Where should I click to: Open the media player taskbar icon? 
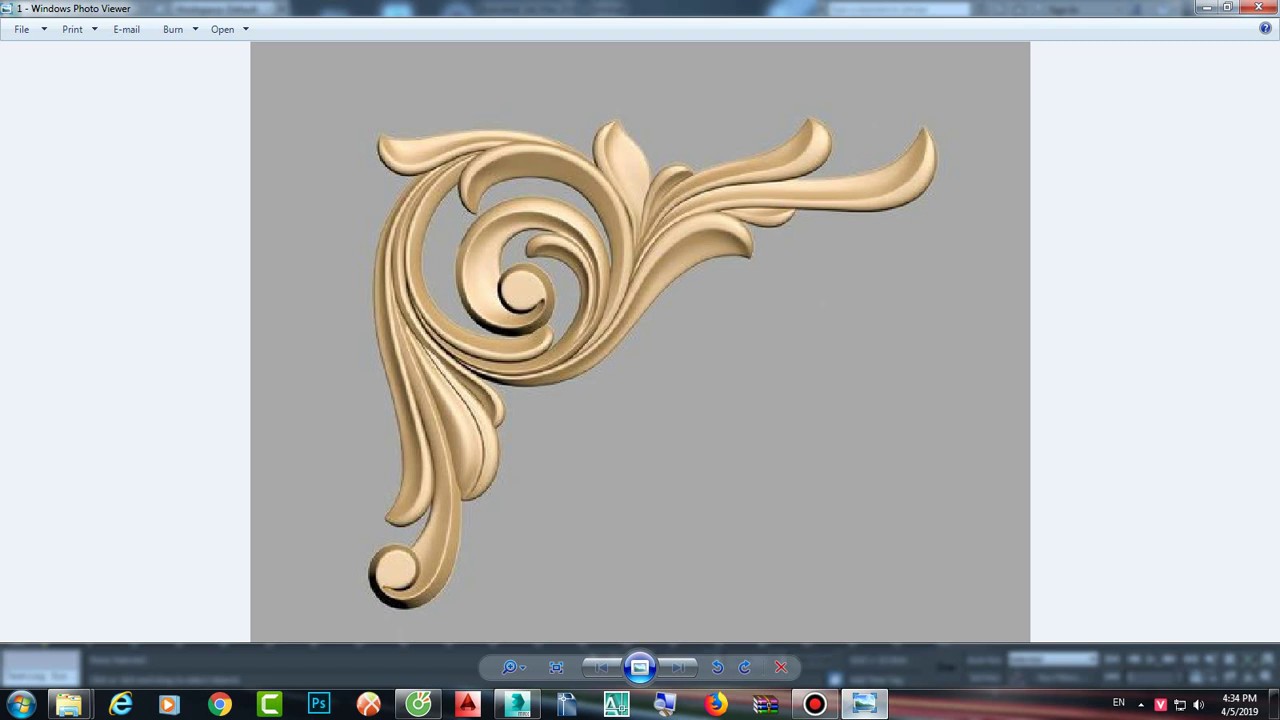169,704
